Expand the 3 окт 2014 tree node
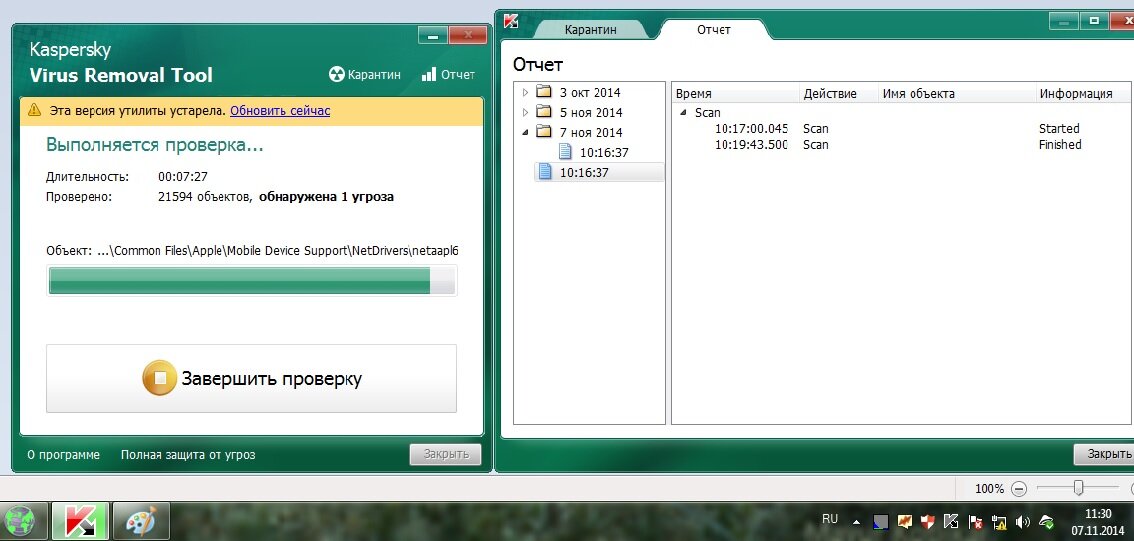This screenshot has width=1134, height=541. pyautogui.click(x=525, y=92)
